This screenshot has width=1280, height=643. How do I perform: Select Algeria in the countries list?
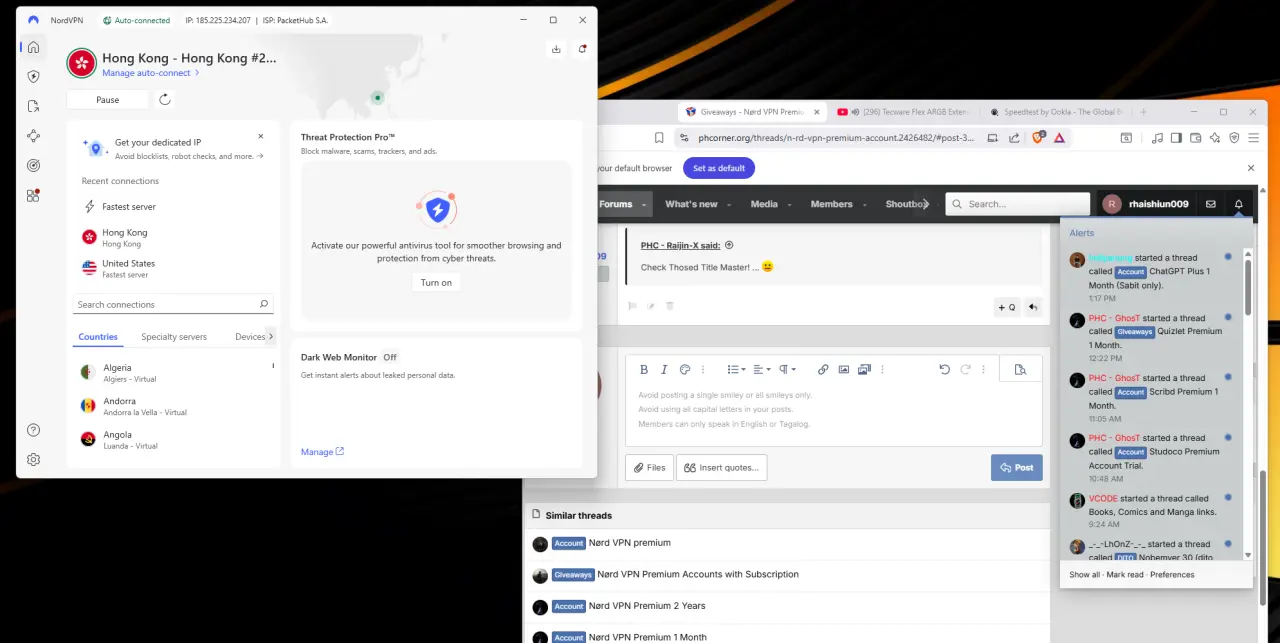pyautogui.click(x=172, y=372)
